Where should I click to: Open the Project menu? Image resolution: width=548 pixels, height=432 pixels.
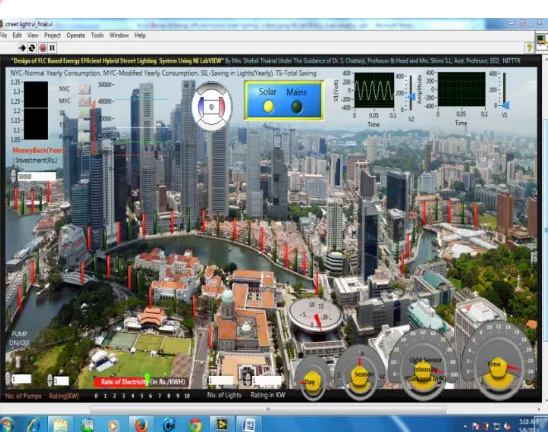pyautogui.click(x=52, y=35)
